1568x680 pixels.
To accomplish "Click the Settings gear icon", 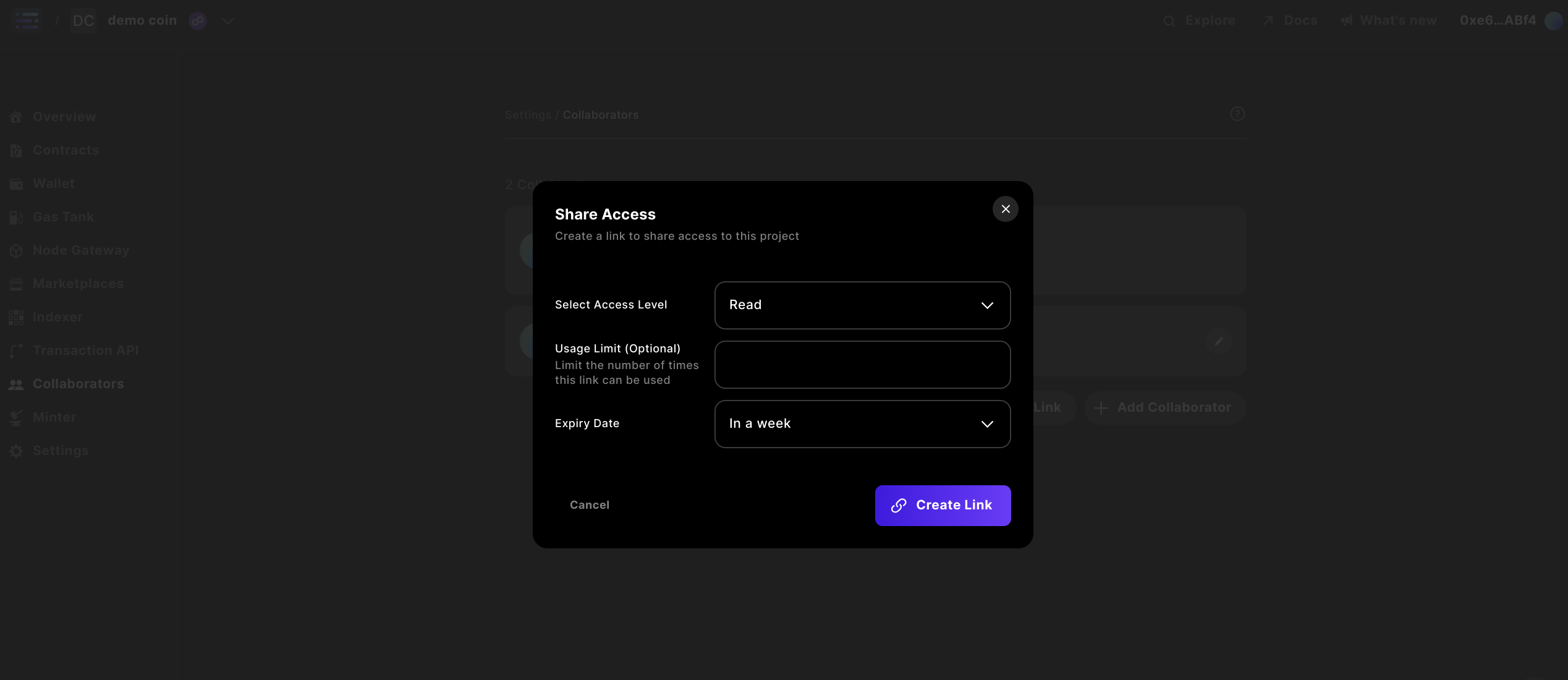I will [x=16, y=451].
